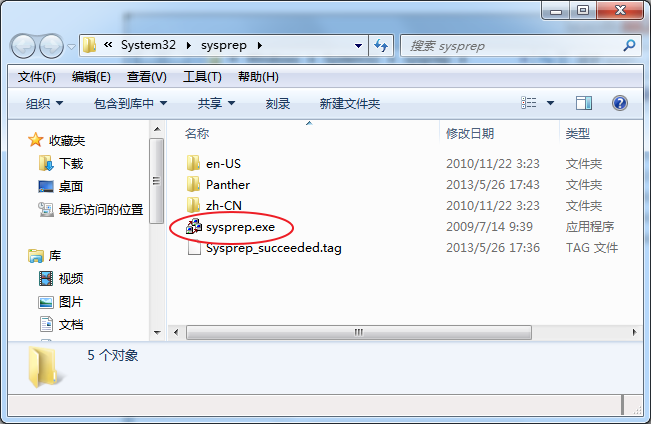Expand the view options dropdown arrow
651x424 pixels.
pos(551,103)
